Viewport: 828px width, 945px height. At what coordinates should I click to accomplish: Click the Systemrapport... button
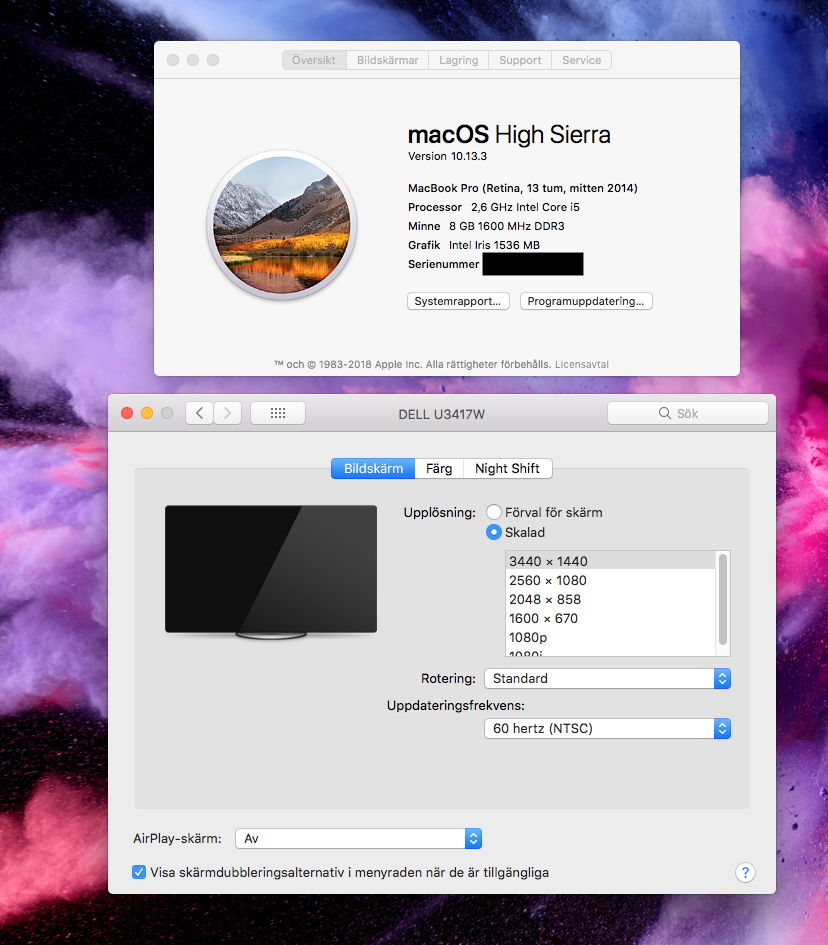coord(458,301)
